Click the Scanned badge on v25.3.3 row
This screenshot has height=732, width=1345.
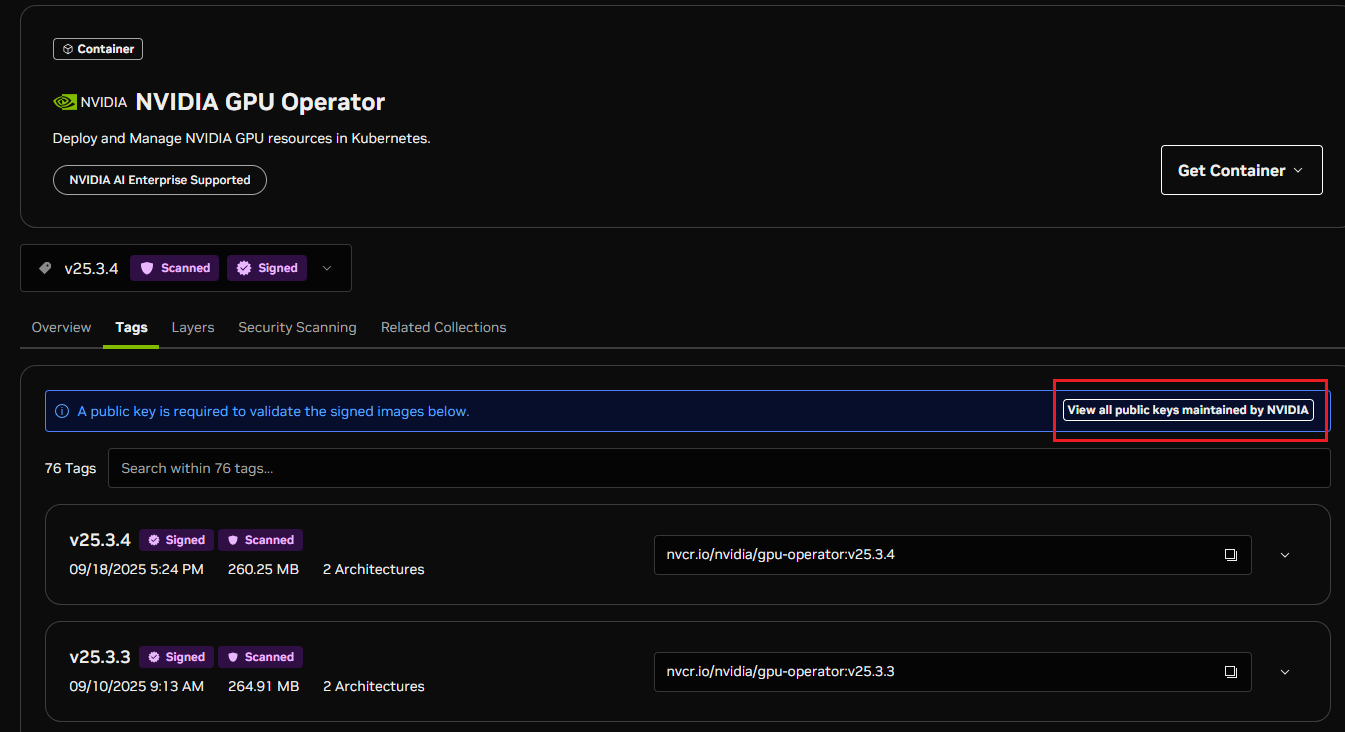(260, 657)
